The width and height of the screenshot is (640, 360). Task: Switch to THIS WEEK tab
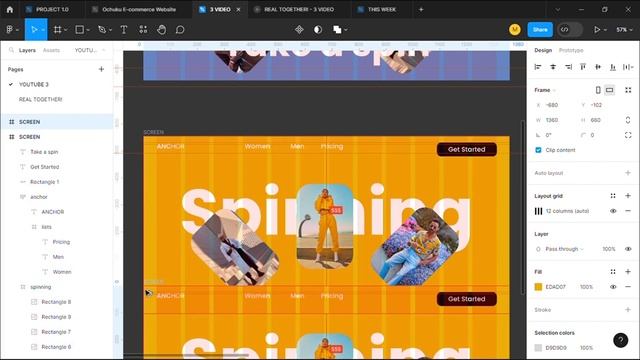click(x=381, y=9)
